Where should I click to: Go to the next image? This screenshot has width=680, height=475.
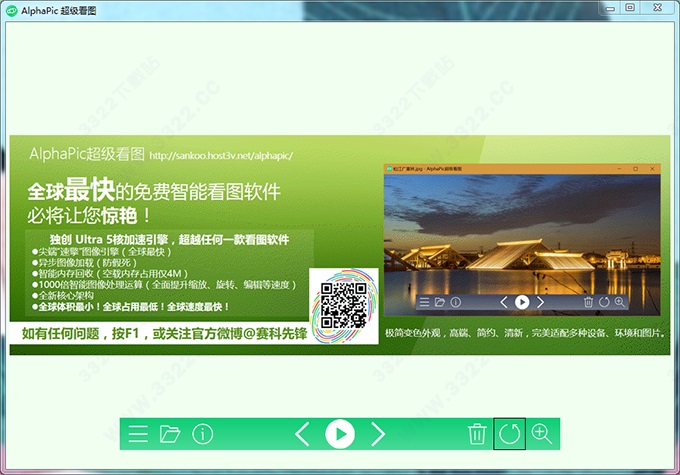tap(378, 433)
